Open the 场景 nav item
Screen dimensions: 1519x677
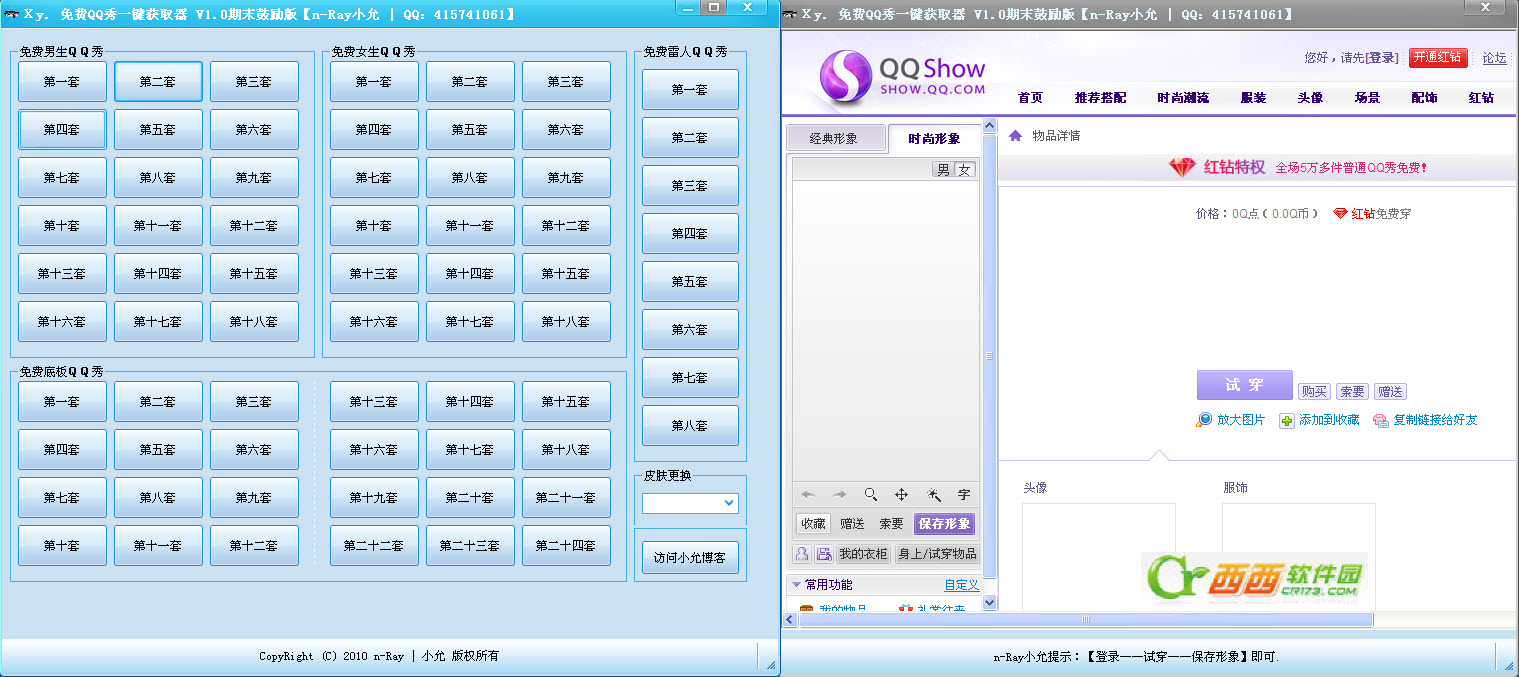[x=1367, y=98]
